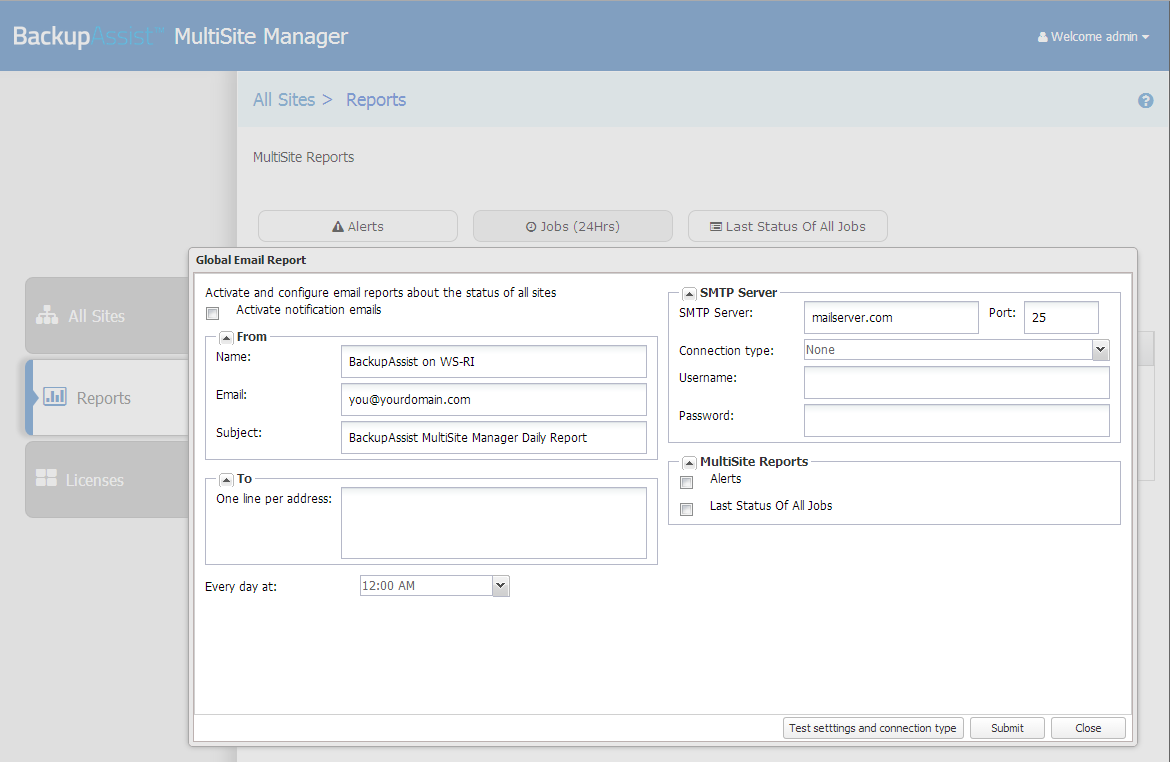
Task: Open the Welcome admin user menu
Action: pos(1093,37)
